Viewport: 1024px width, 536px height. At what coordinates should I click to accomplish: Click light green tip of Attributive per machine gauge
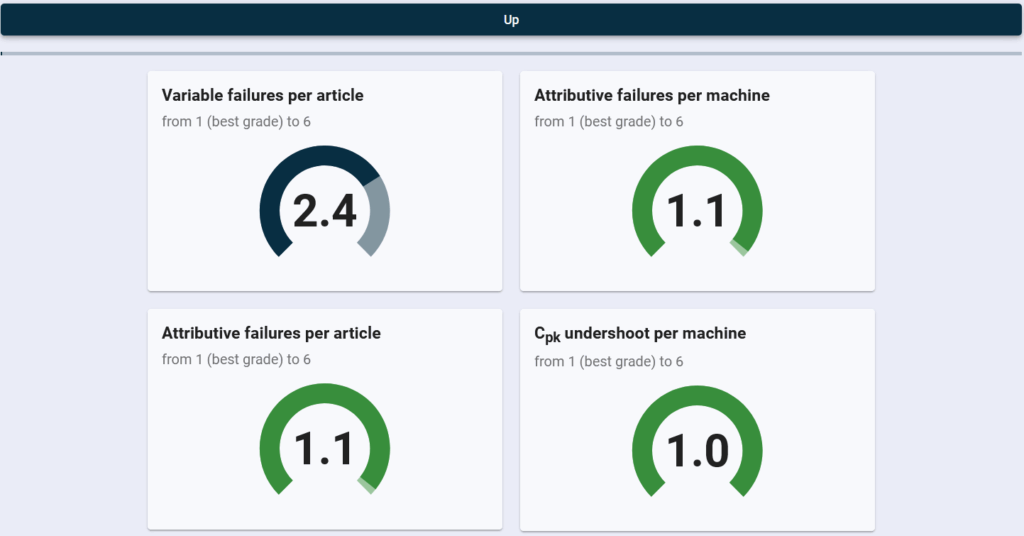tap(739, 248)
